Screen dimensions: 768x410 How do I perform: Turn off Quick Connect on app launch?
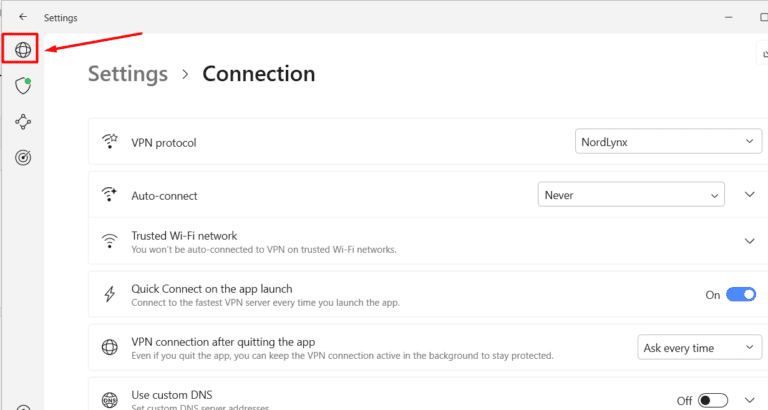pyautogui.click(x=741, y=295)
